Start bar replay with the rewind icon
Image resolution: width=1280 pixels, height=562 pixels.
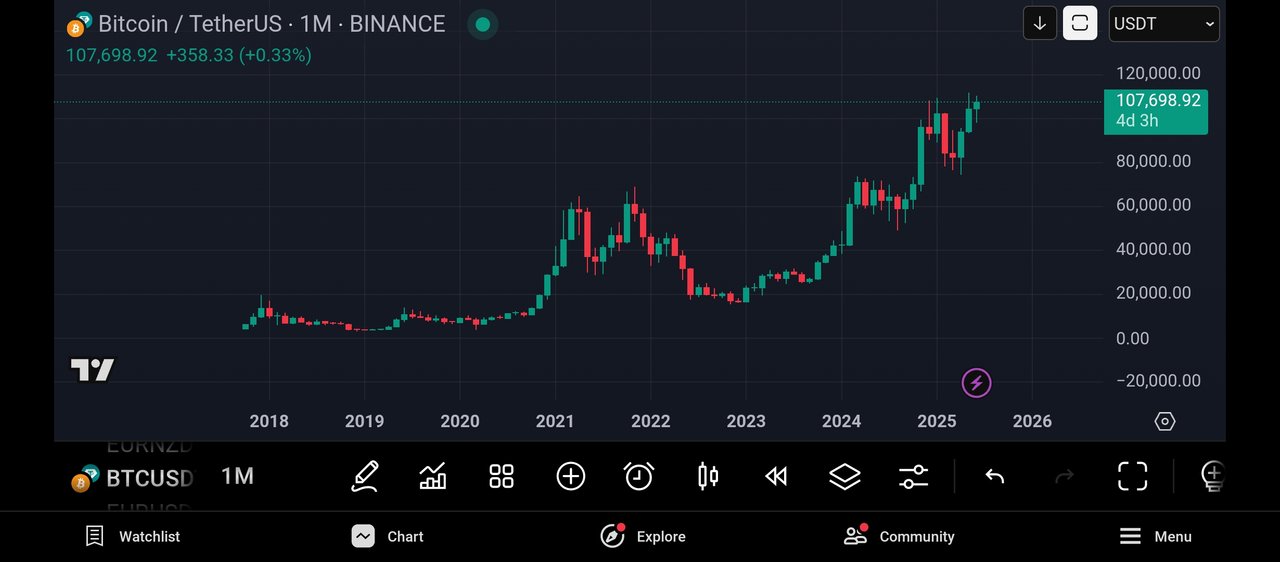(776, 476)
